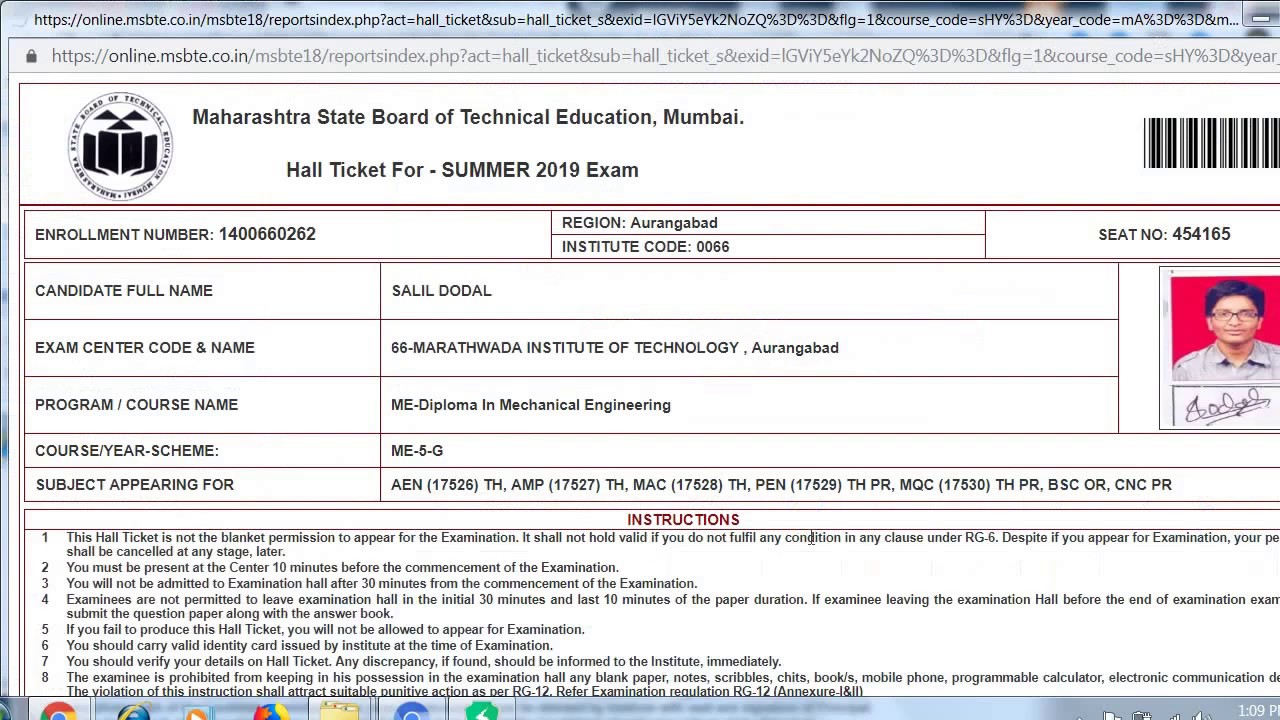This screenshot has width=1280, height=720.
Task: Click the blue Chromium icon in taskbar
Action: 410,711
